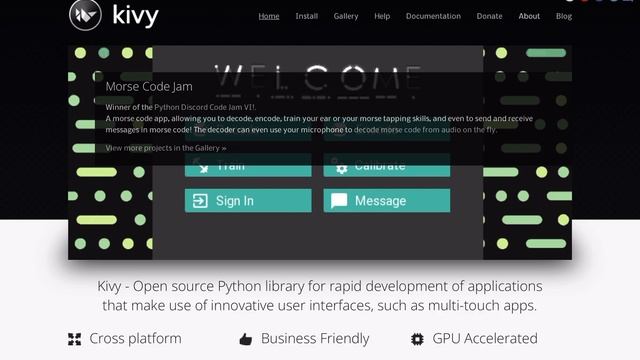
Task: Open Documentation in the navigation bar
Action: (433, 16)
